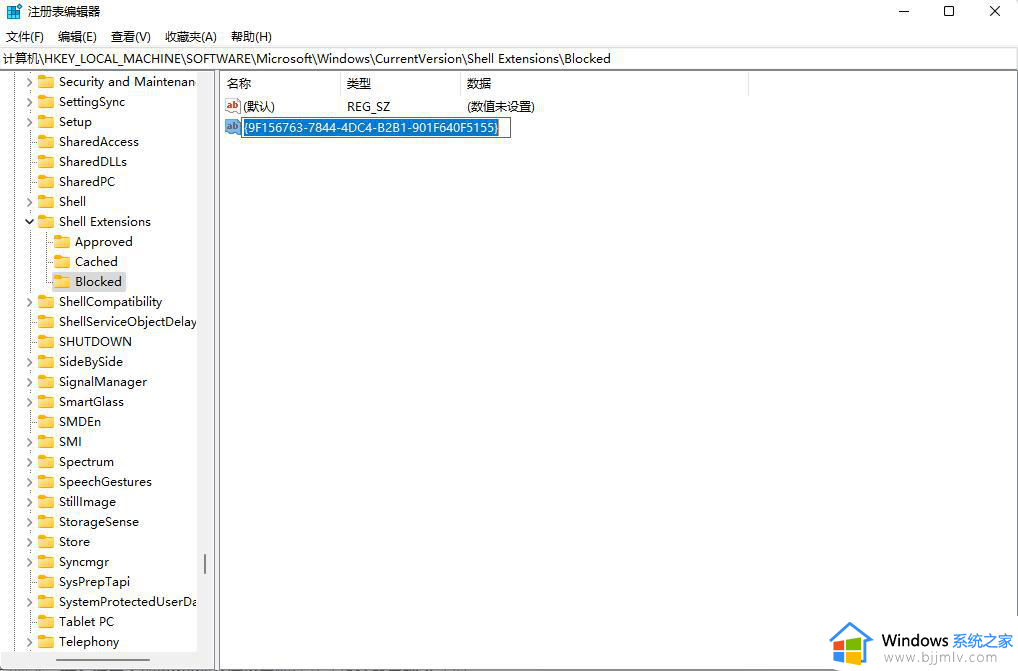Expand the StillImage key

(29, 503)
